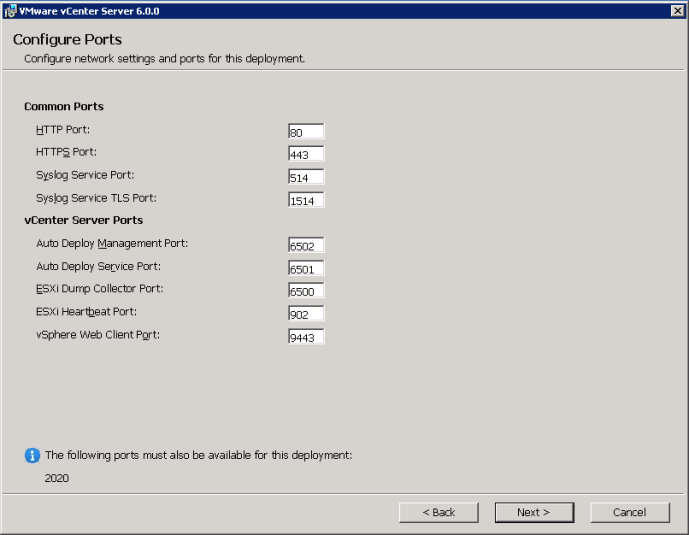Viewport: 689px width, 535px height.
Task: Click the required port number 2020 text
Action: click(57, 478)
